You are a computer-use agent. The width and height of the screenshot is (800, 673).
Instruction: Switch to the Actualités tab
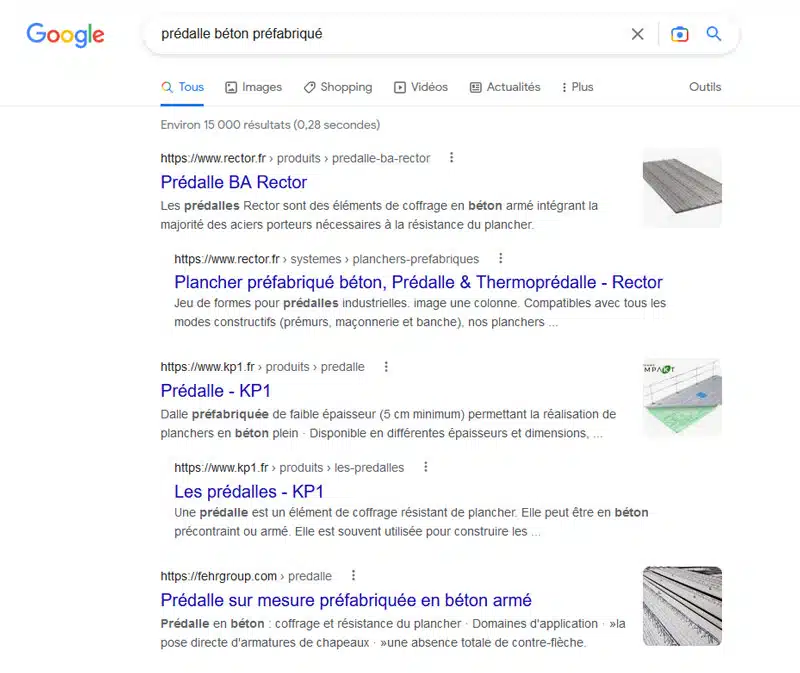coord(505,87)
